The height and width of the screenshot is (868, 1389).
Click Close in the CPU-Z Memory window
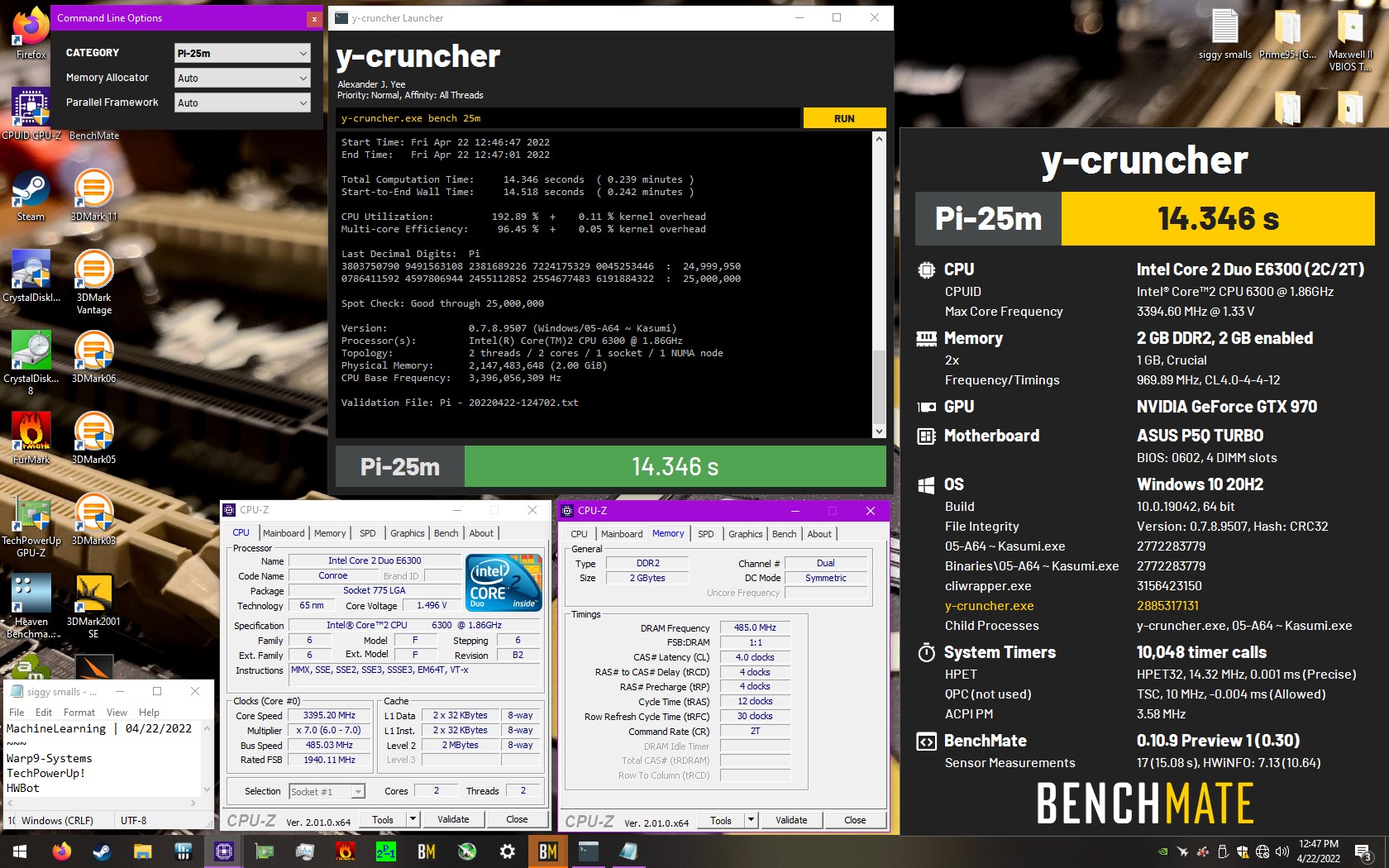click(855, 820)
